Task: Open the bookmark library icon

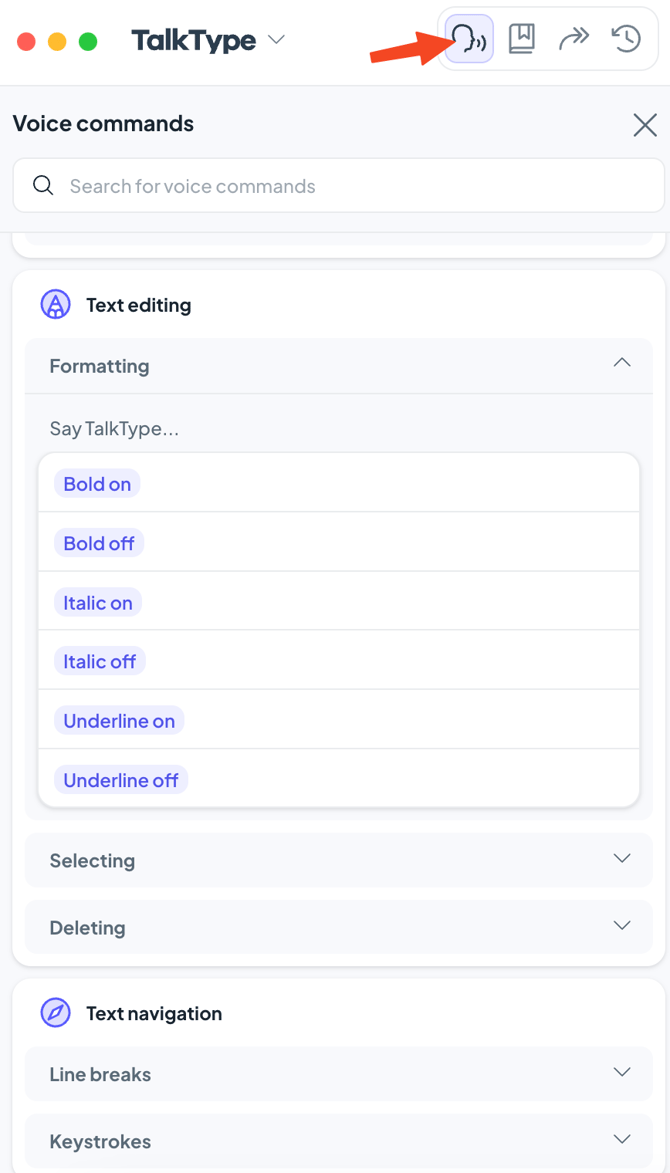Action: pos(521,40)
